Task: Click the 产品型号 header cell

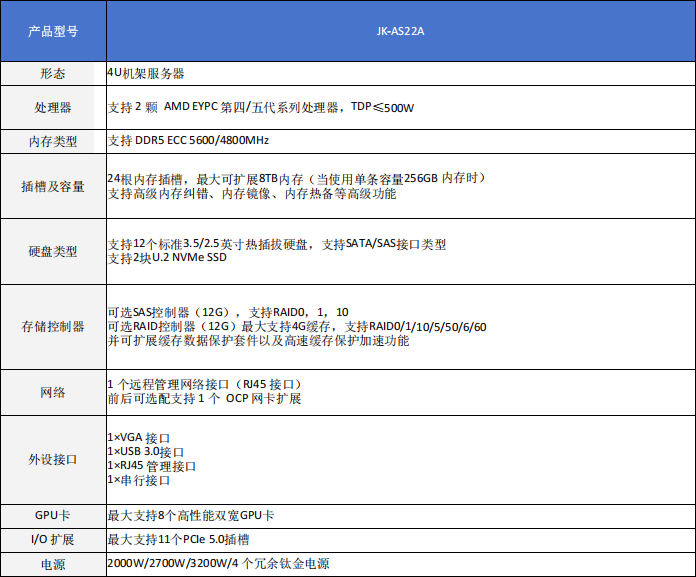Action: [52, 31]
